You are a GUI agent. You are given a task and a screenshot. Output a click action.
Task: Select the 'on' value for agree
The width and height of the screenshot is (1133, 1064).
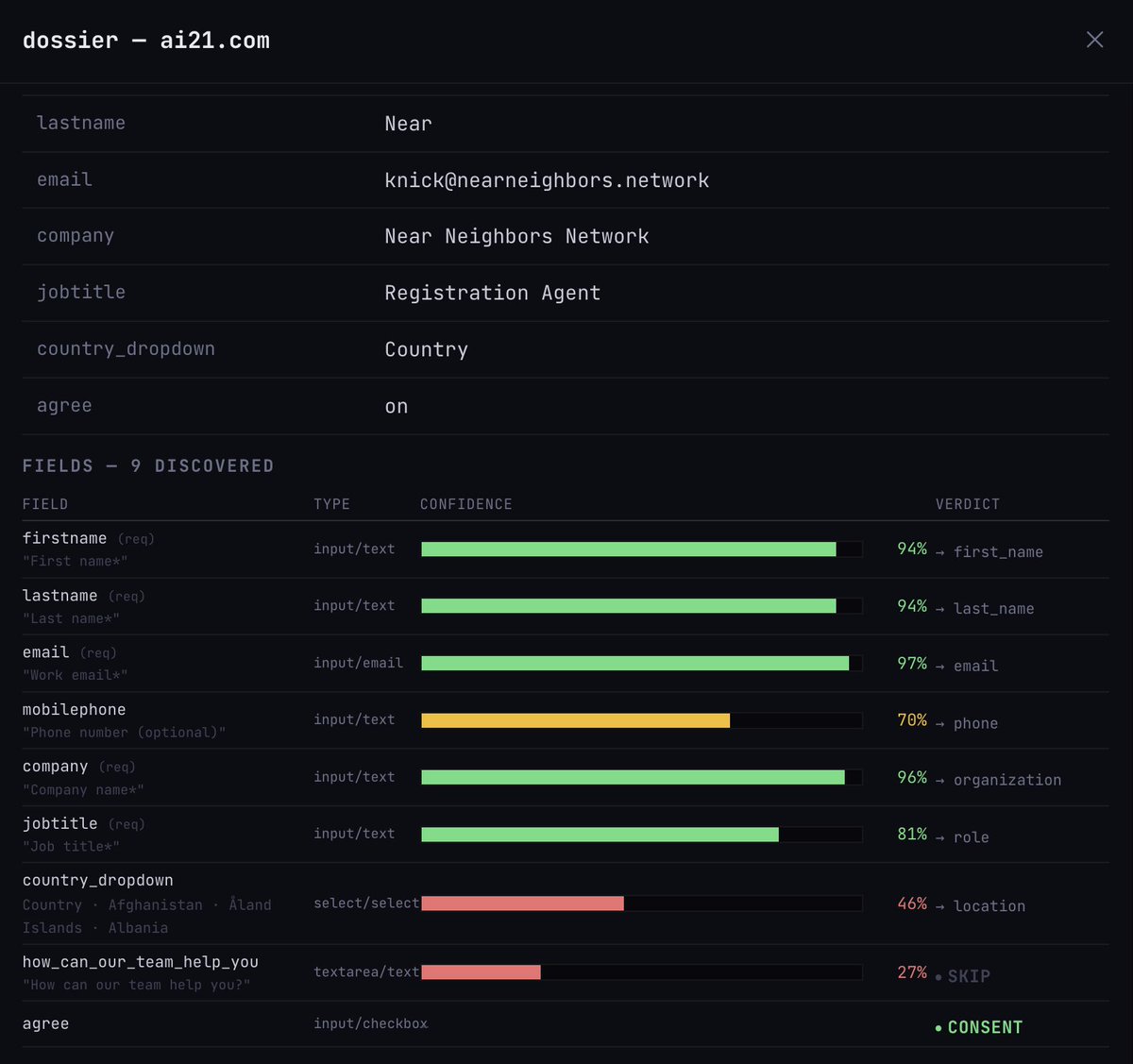point(397,407)
